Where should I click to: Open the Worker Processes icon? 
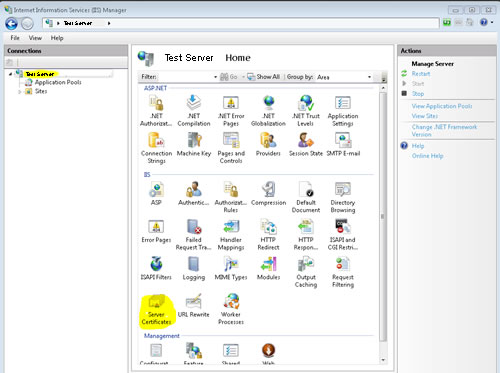231,309
